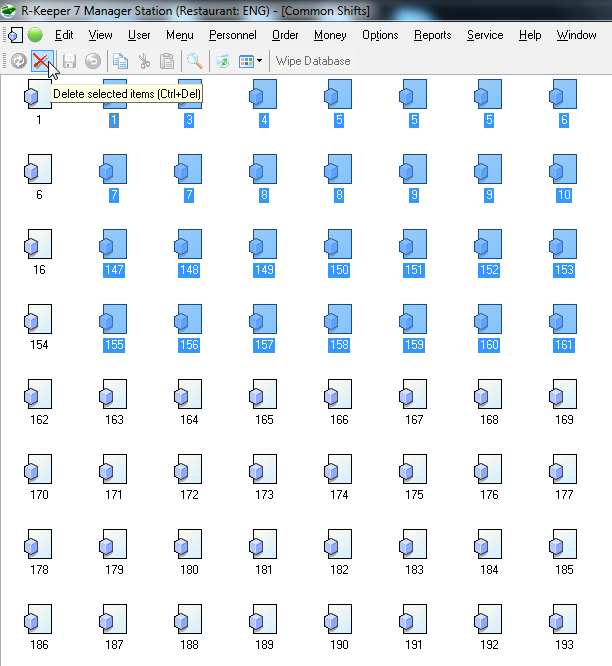Select the shift icon labeled 186

click(x=38, y=619)
